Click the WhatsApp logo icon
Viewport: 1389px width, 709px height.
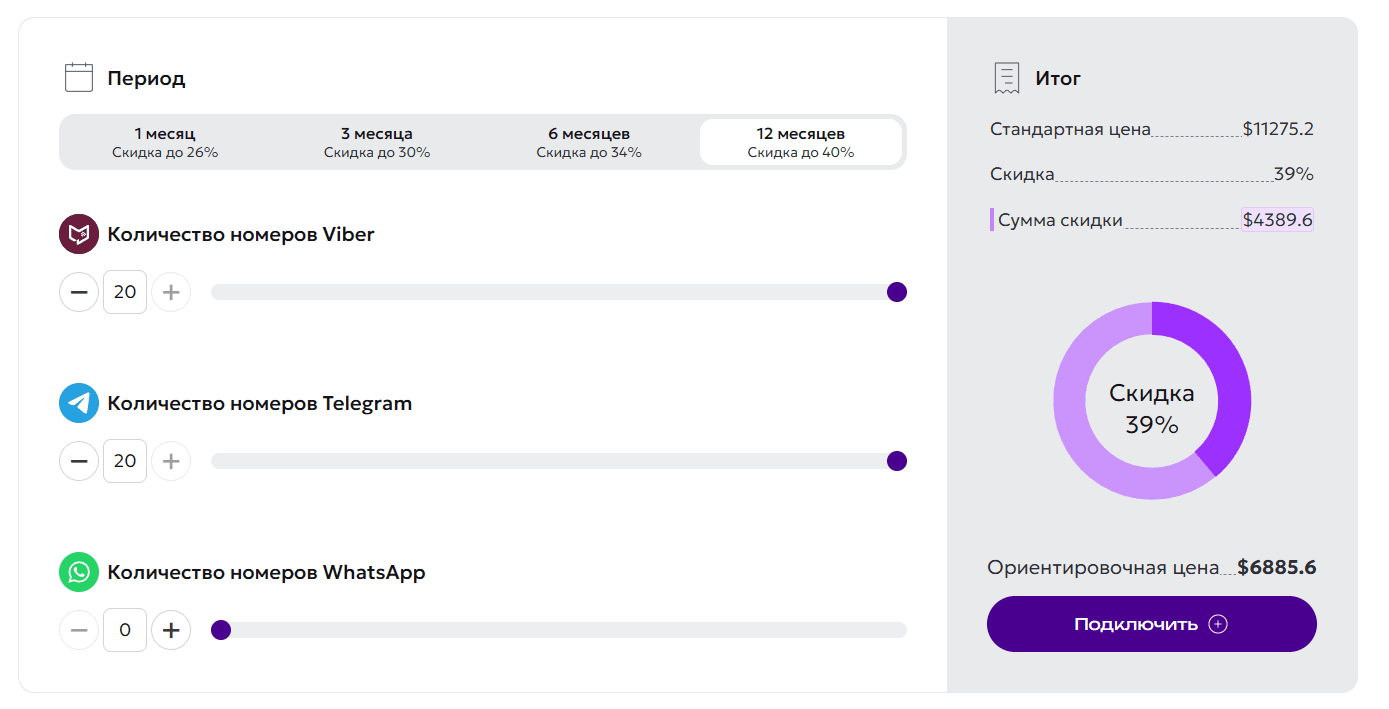(x=79, y=572)
